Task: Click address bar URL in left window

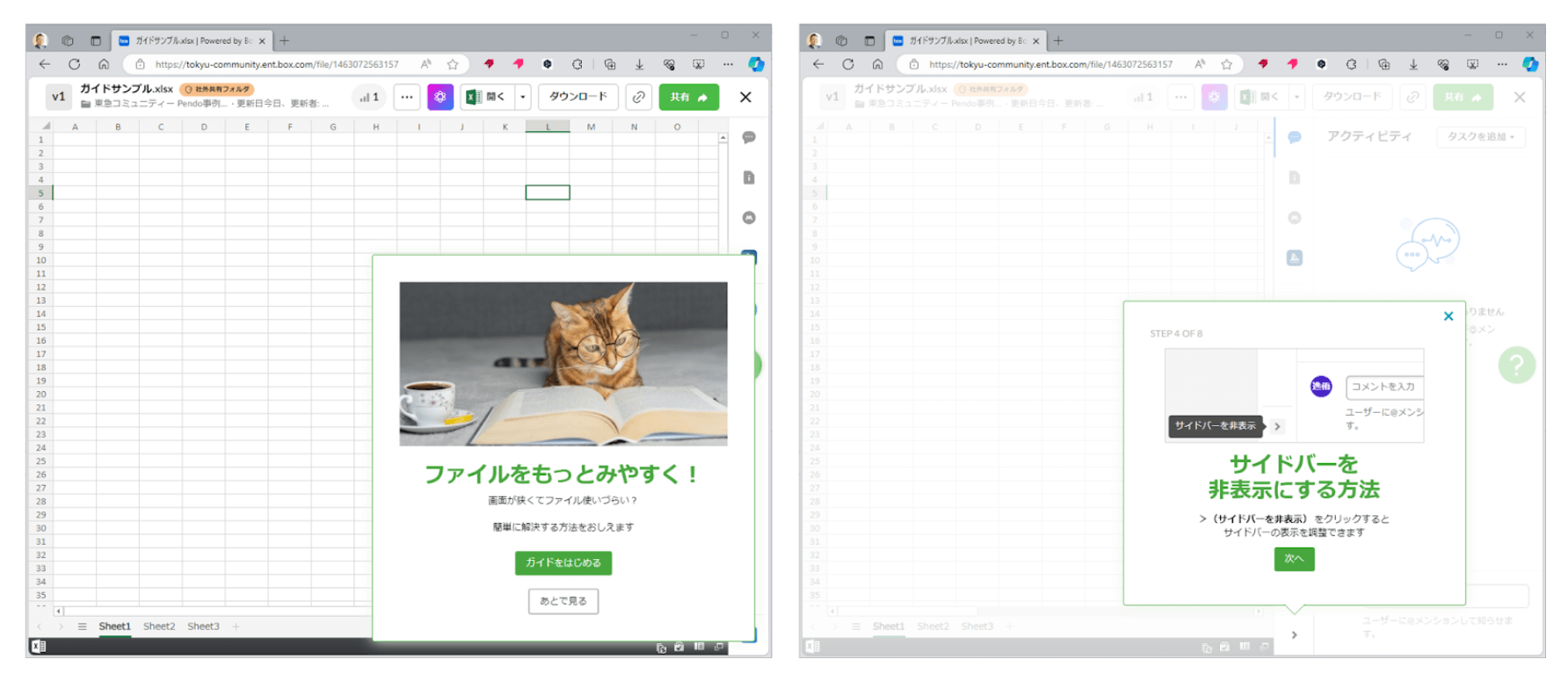Action: pyautogui.click(x=277, y=64)
